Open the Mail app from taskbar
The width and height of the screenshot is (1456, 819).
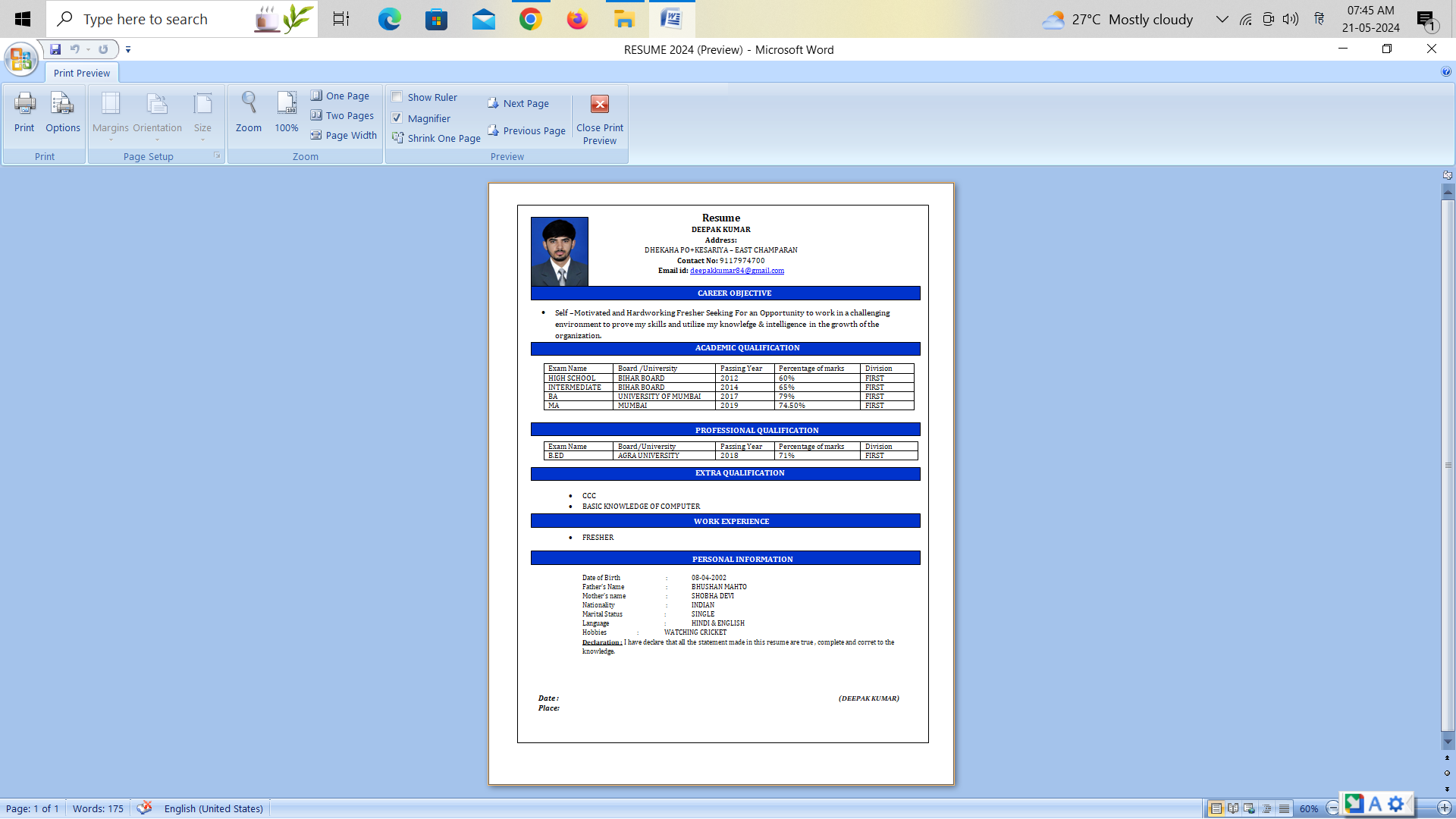(x=483, y=19)
